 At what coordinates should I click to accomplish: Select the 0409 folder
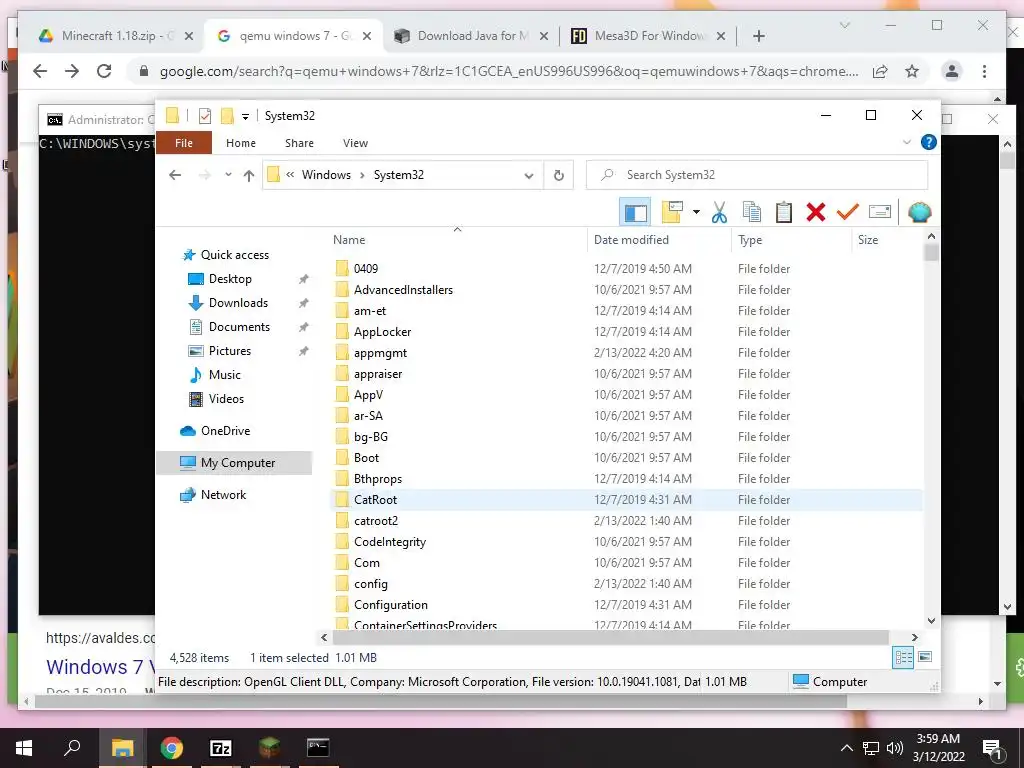[x=366, y=268]
